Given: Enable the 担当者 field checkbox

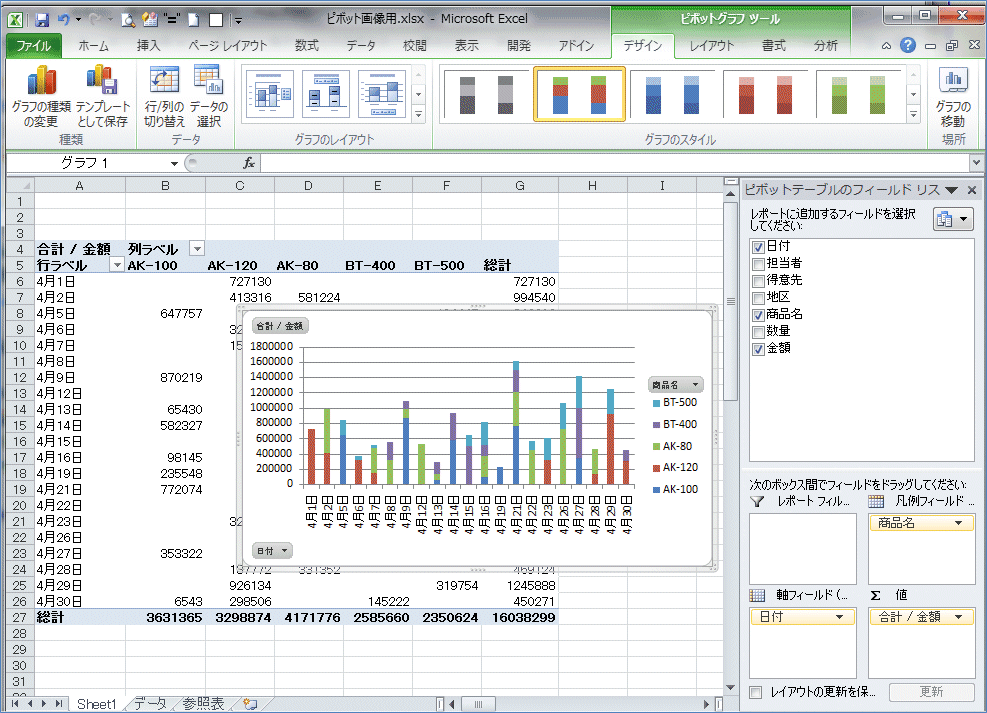Looking at the screenshot, I should tap(758, 263).
